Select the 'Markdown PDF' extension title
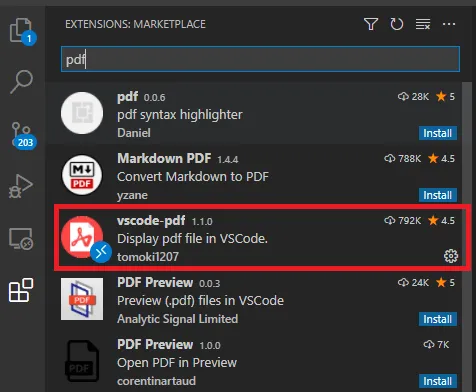 (164, 158)
